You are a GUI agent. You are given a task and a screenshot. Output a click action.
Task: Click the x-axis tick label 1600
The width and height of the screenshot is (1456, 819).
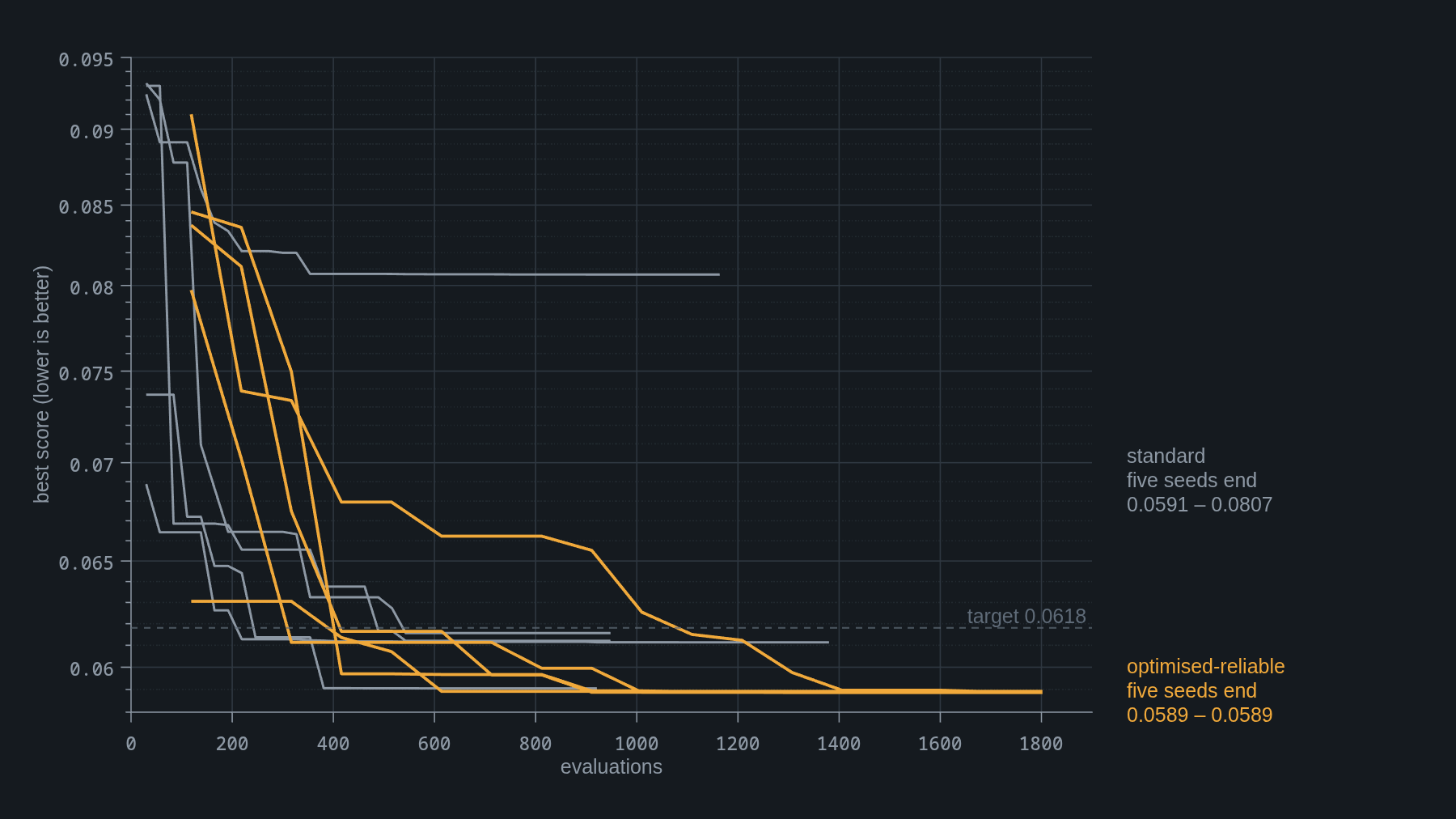940,743
